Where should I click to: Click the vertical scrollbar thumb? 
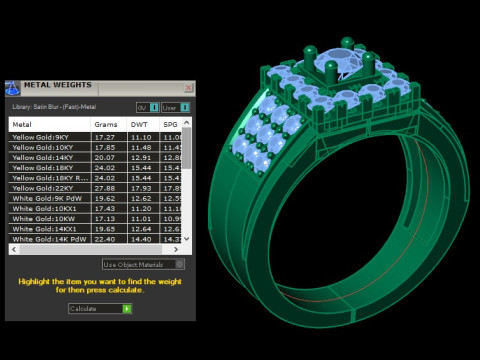(187, 148)
